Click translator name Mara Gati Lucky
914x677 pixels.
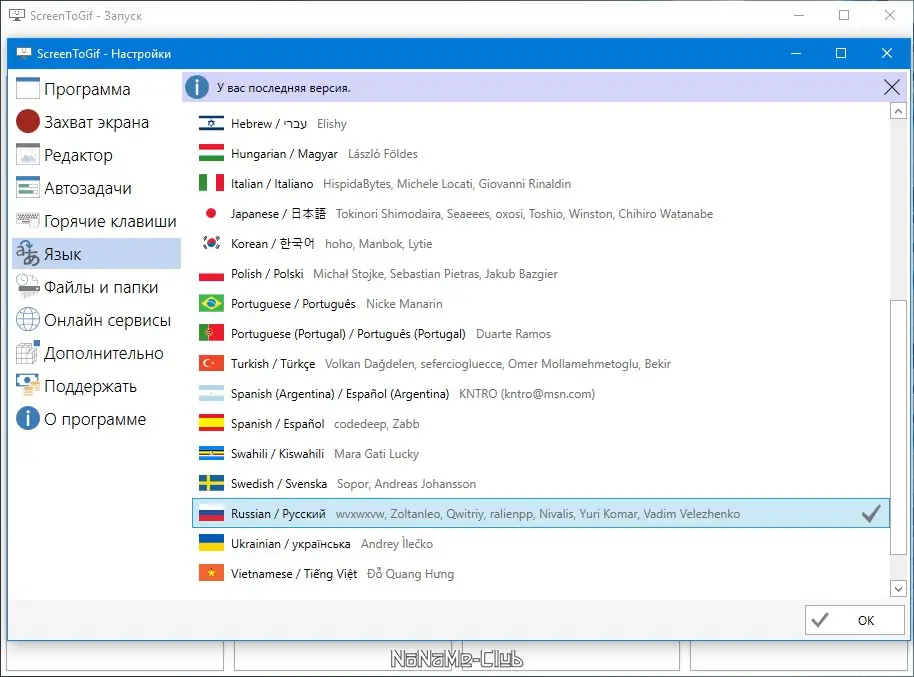click(377, 454)
